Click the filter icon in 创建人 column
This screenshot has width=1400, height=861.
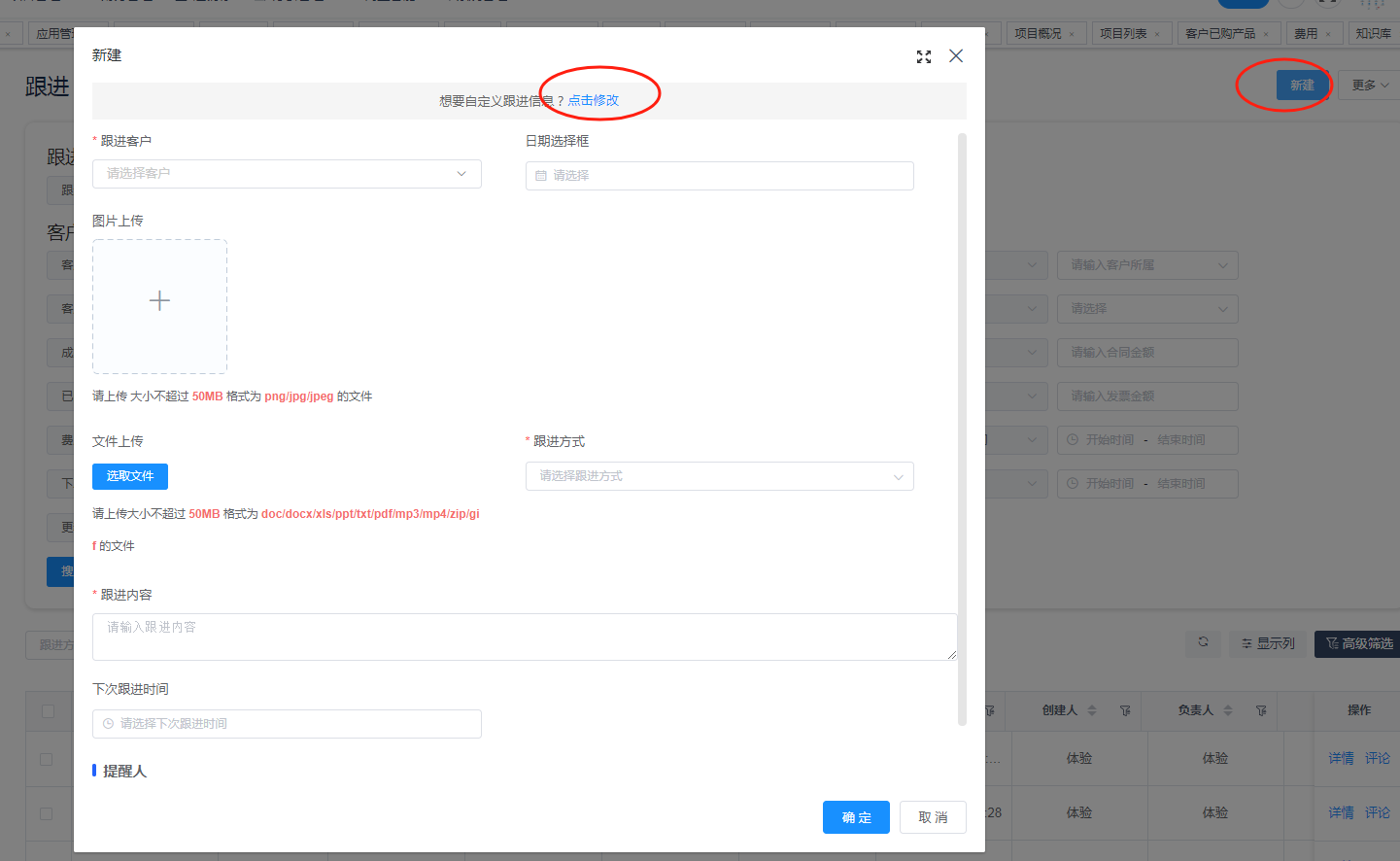(x=1125, y=710)
